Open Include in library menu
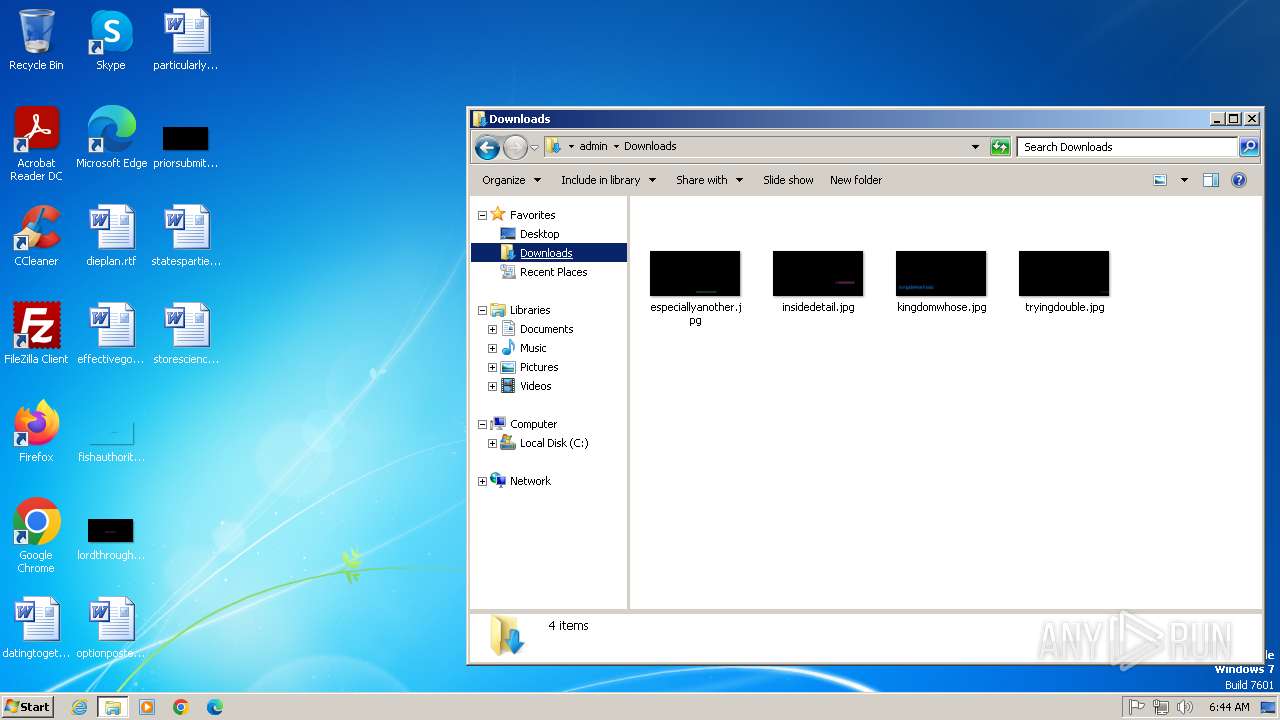The width and height of the screenshot is (1280, 720). [608, 180]
